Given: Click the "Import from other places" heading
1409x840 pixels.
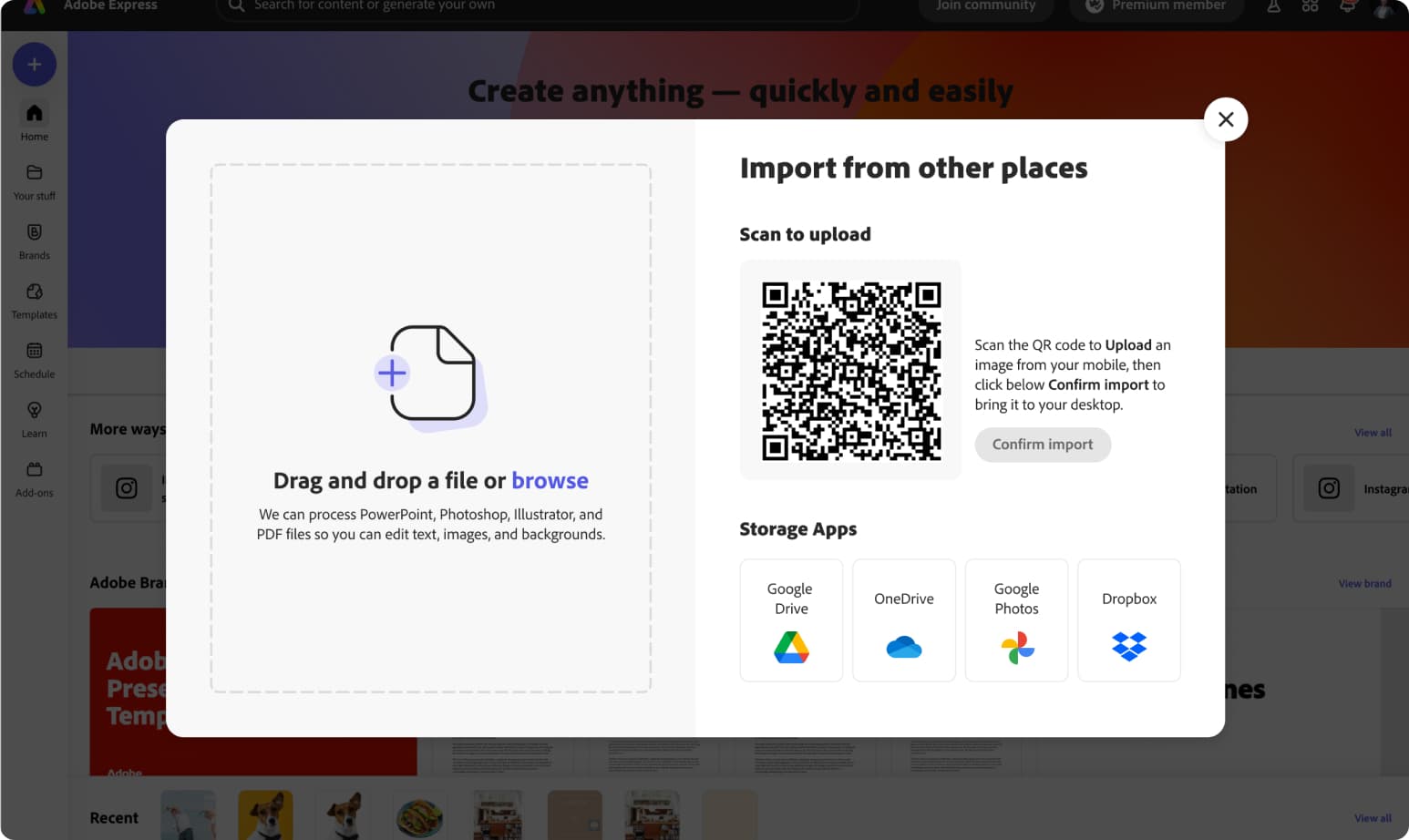Looking at the screenshot, I should pyautogui.click(x=913, y=168).
